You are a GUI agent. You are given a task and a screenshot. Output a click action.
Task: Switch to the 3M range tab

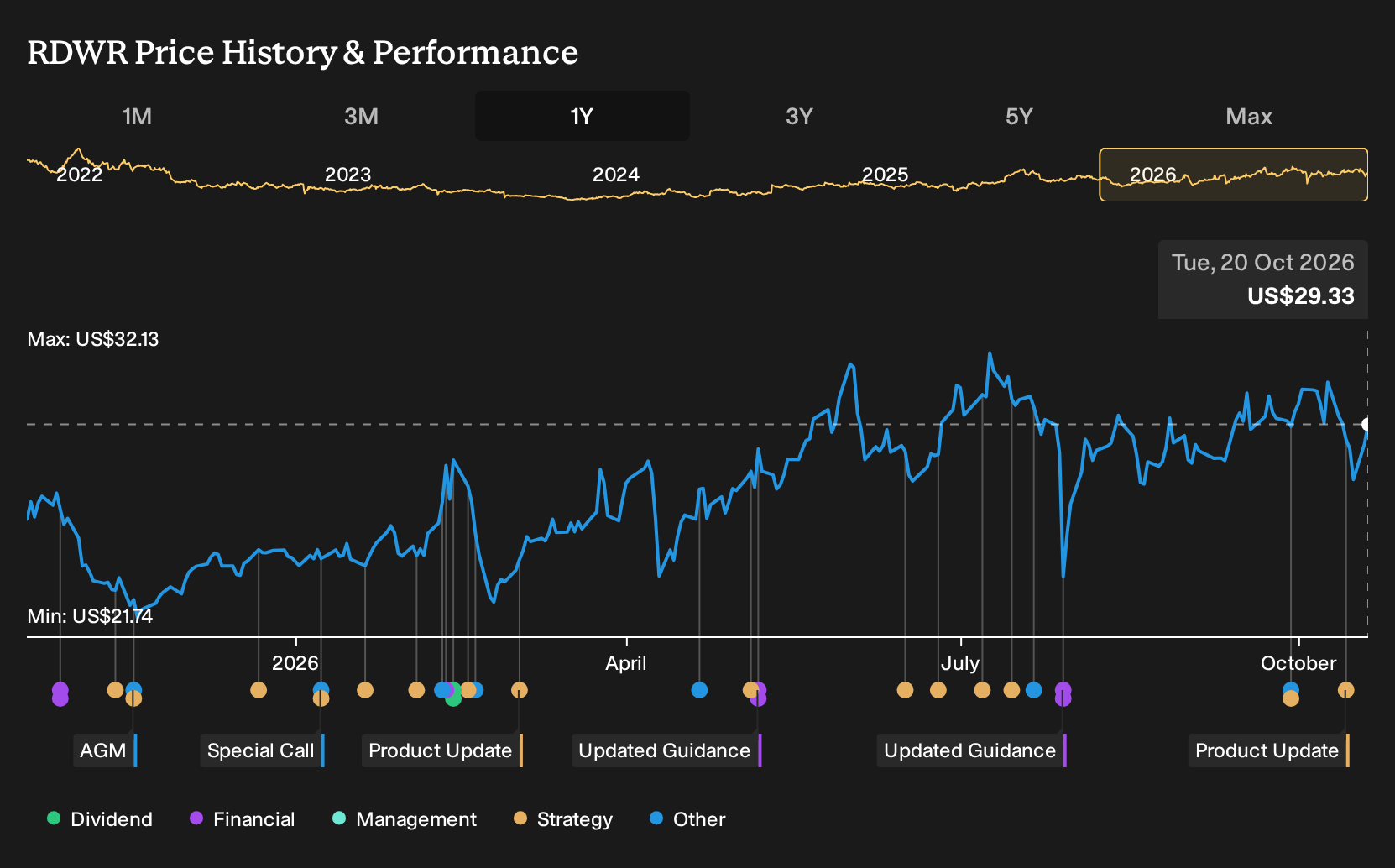pyautogui.click(x=361, y=116)
